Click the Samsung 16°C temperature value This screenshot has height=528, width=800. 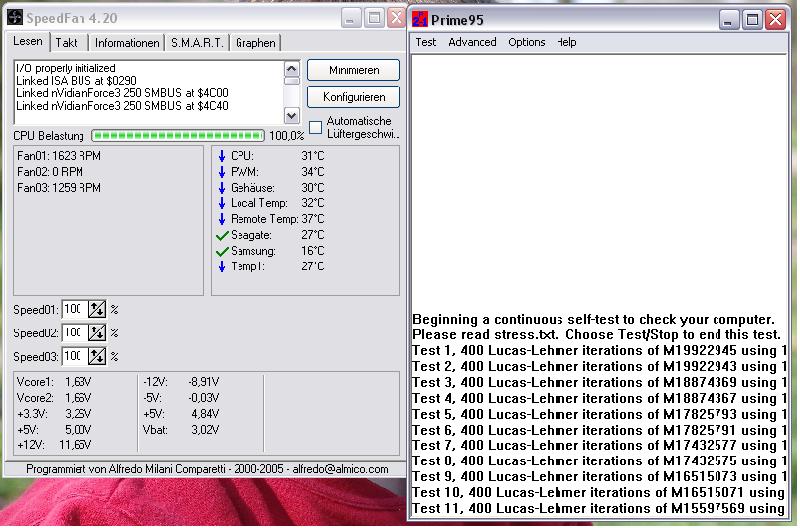pyautogui.click(x=313, y=251)
